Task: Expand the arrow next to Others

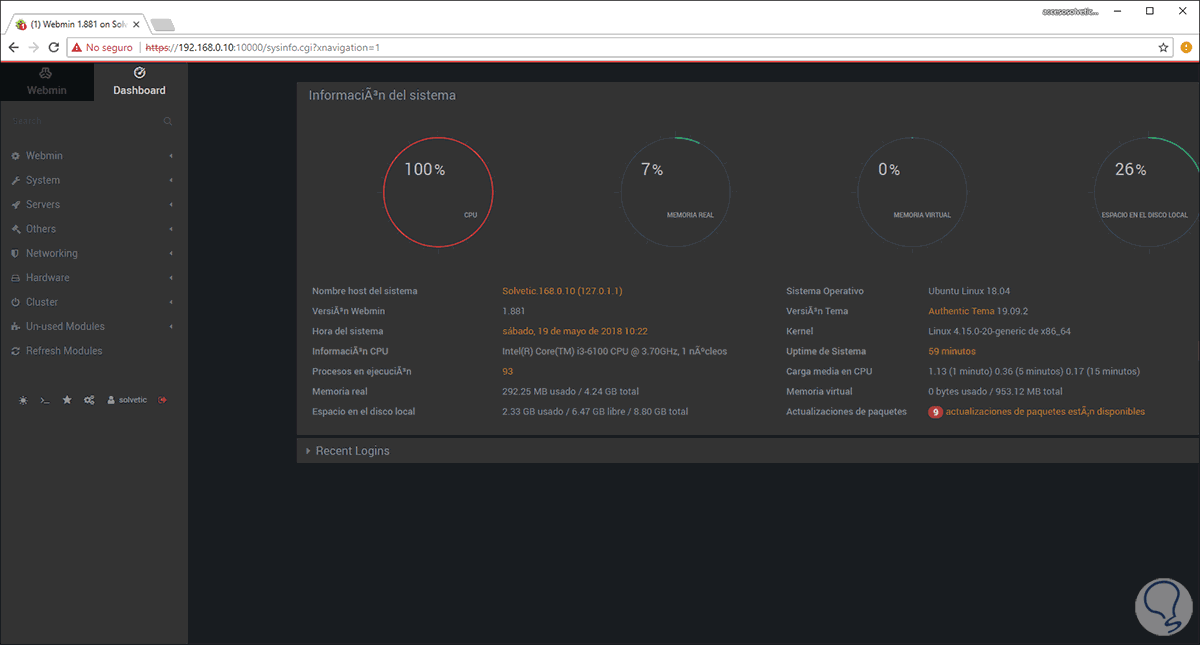Action: tap(171, 229)
